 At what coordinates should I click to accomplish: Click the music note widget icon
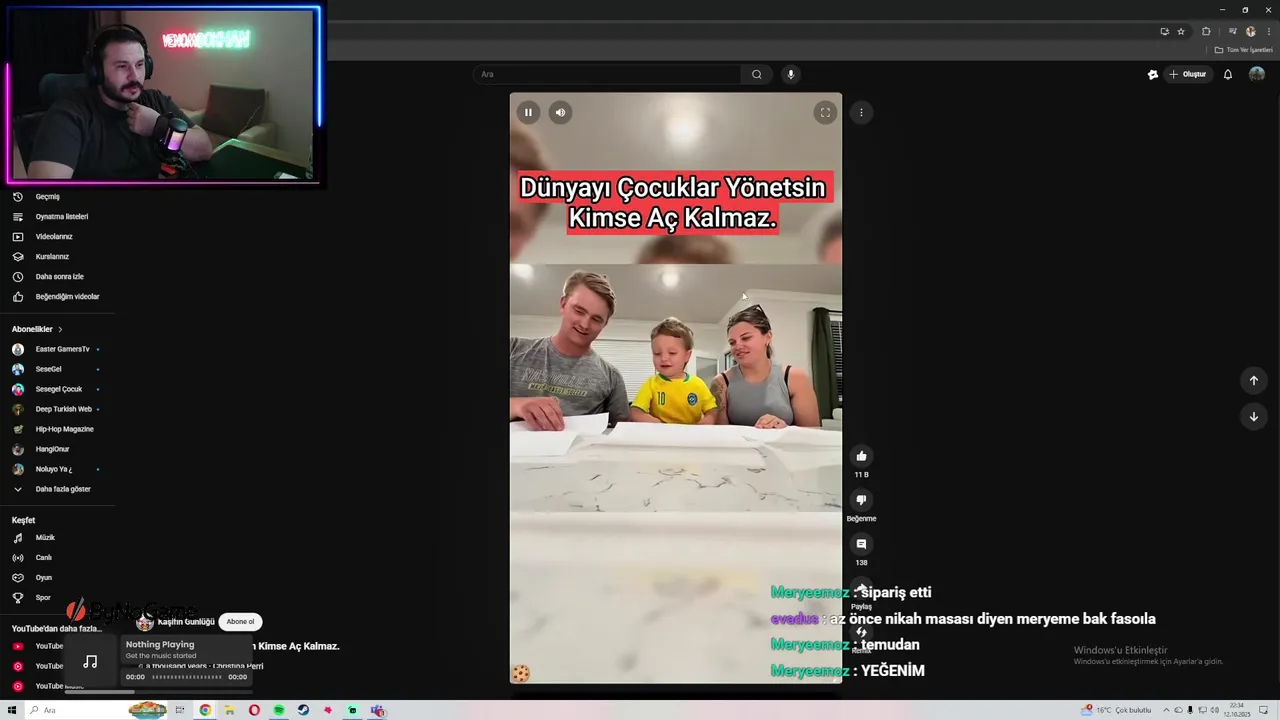pos(90,662)
